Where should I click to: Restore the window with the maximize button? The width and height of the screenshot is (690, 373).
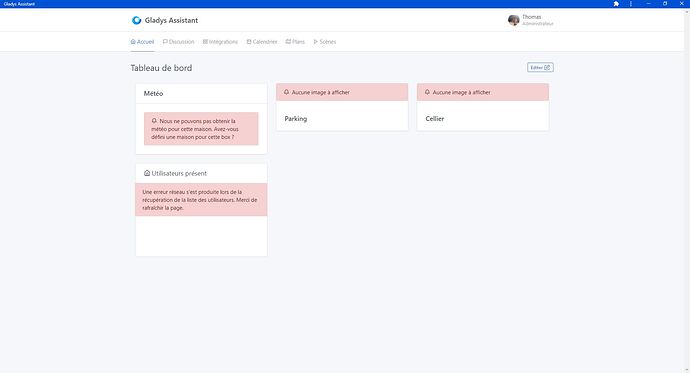(x=665, y=4)
